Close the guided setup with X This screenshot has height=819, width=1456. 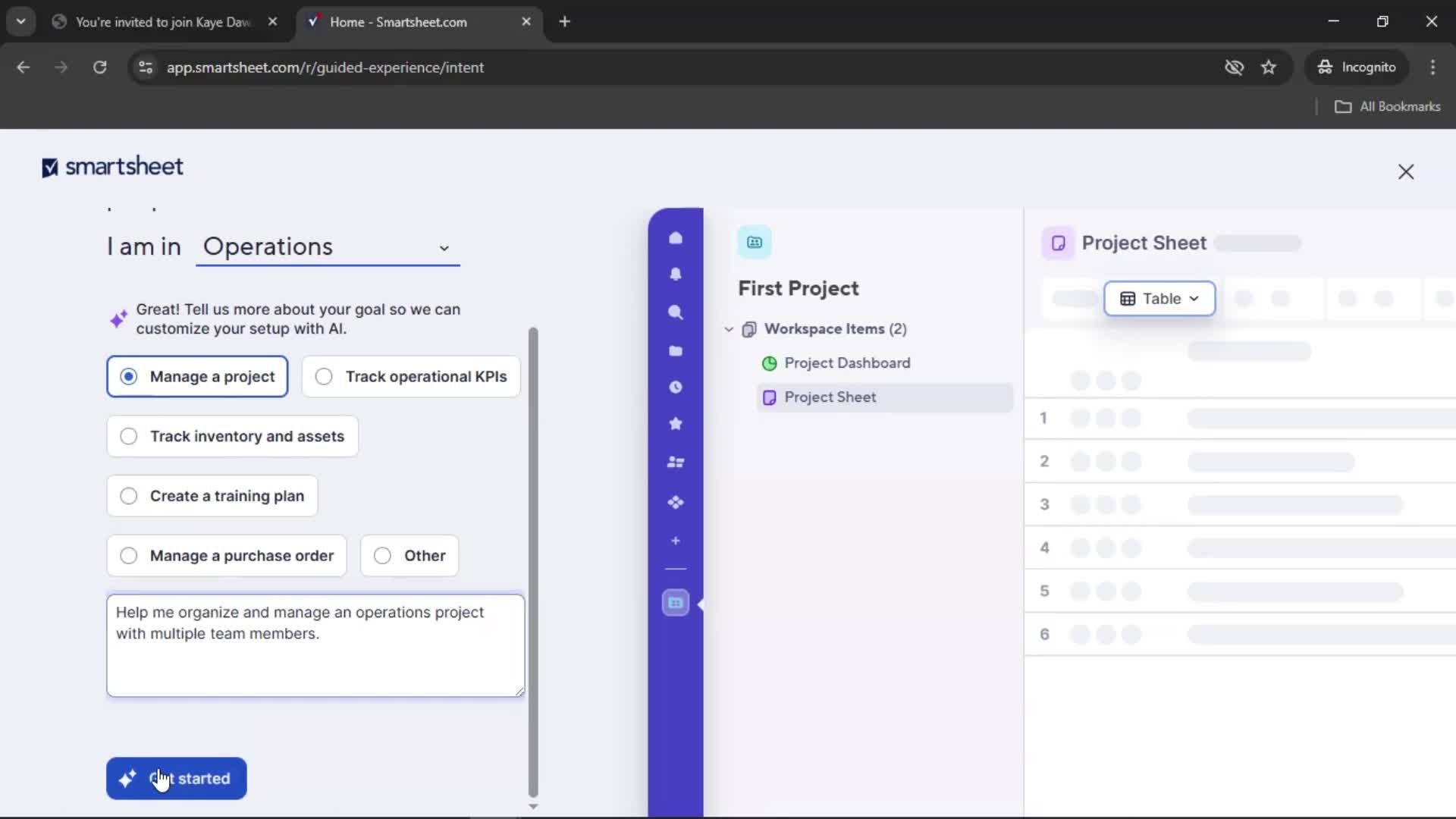click(1405, 172)
